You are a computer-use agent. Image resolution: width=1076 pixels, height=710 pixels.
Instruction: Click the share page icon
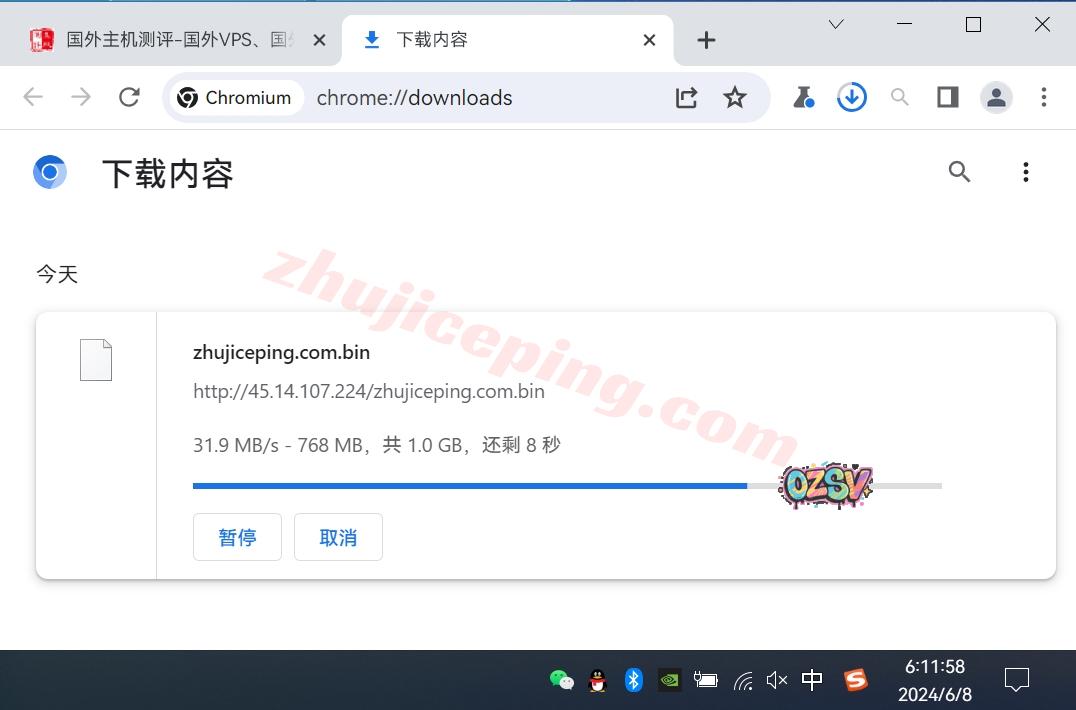(x=686, y=97)
